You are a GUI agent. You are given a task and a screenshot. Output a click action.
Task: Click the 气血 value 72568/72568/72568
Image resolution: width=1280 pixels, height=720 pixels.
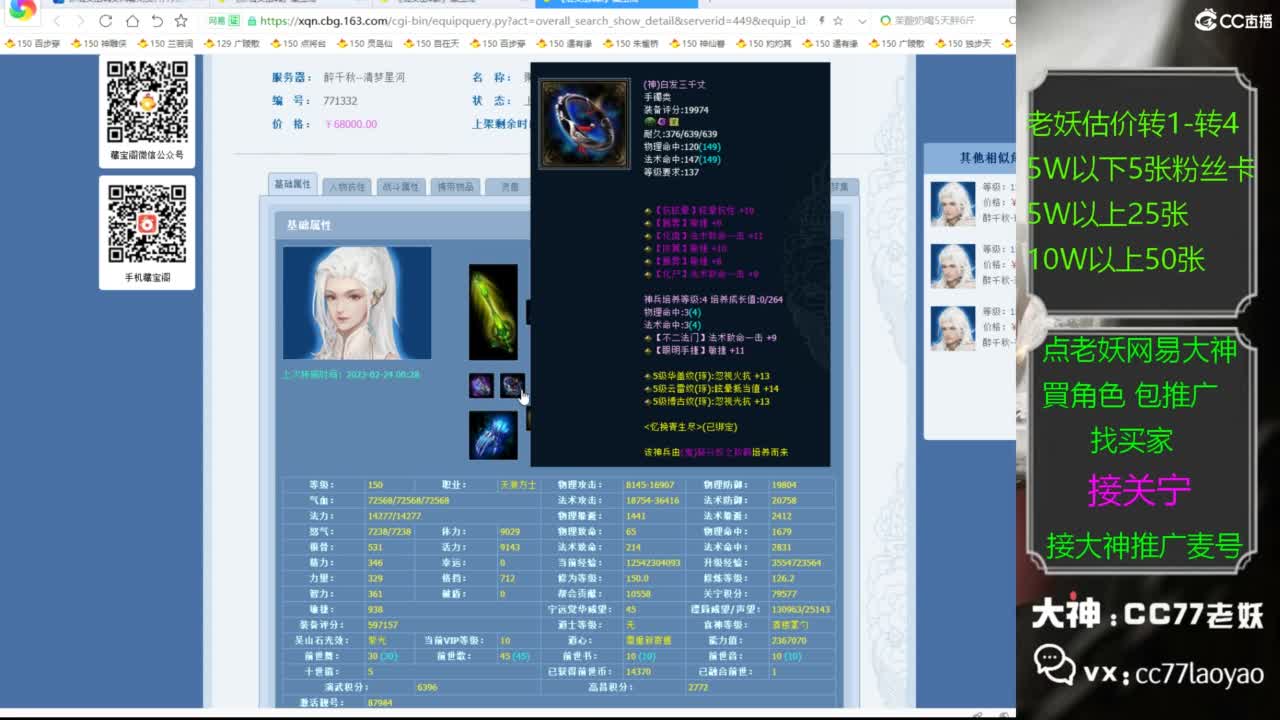(x=408, y=500)
